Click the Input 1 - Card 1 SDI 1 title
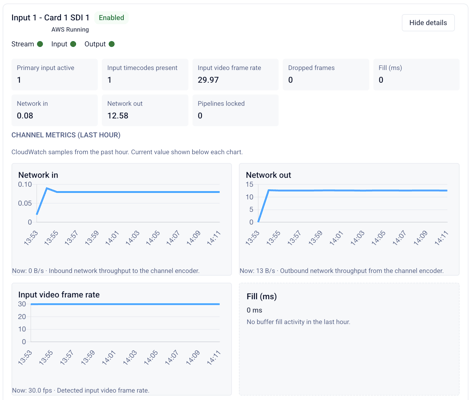472x400 pixels. click(x=50, y=18)
